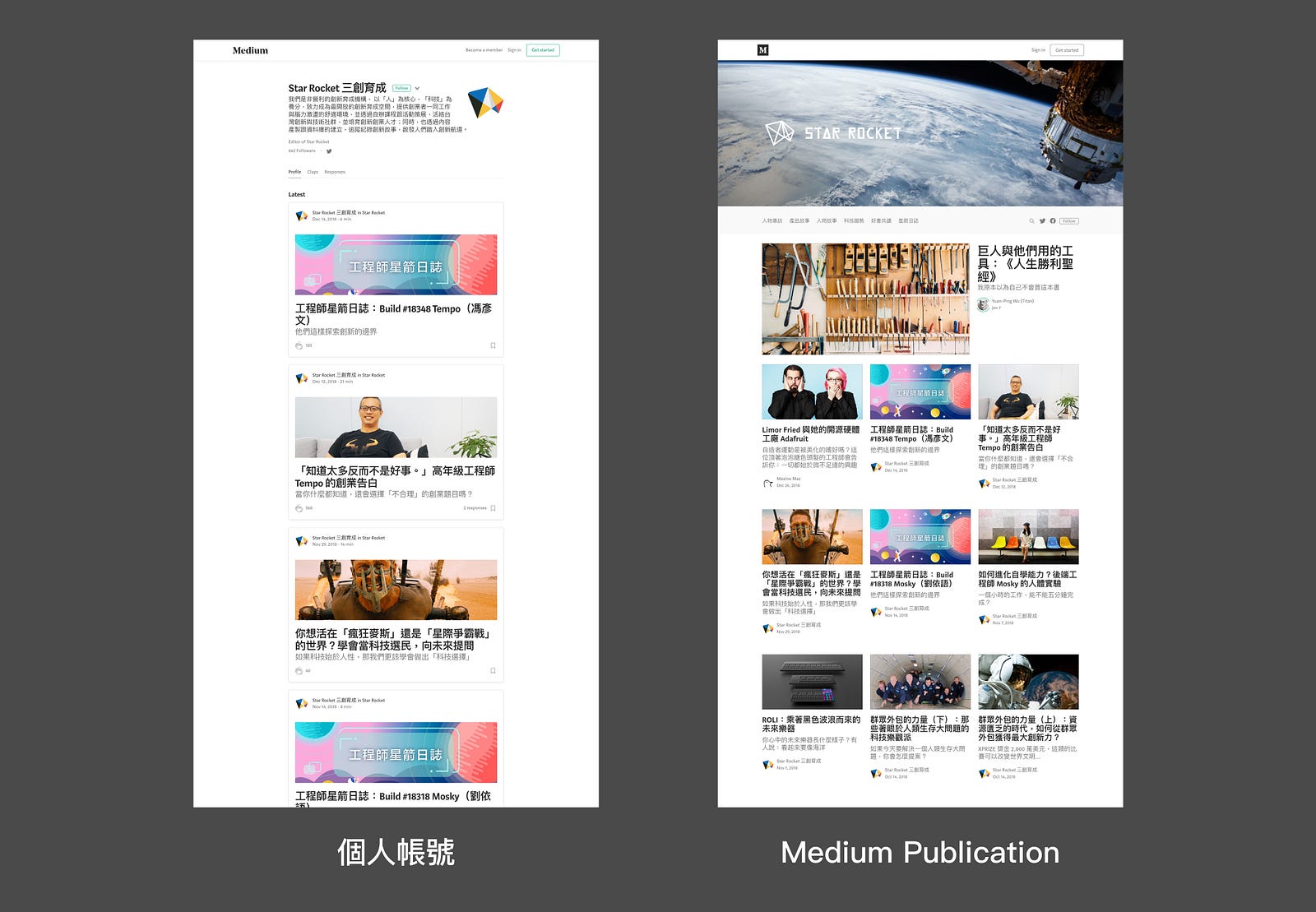Image resolution: width=1316 pixels, height=912 pixels.
Task: Click Get started on the Publication page
Action: pos(1067,50)
